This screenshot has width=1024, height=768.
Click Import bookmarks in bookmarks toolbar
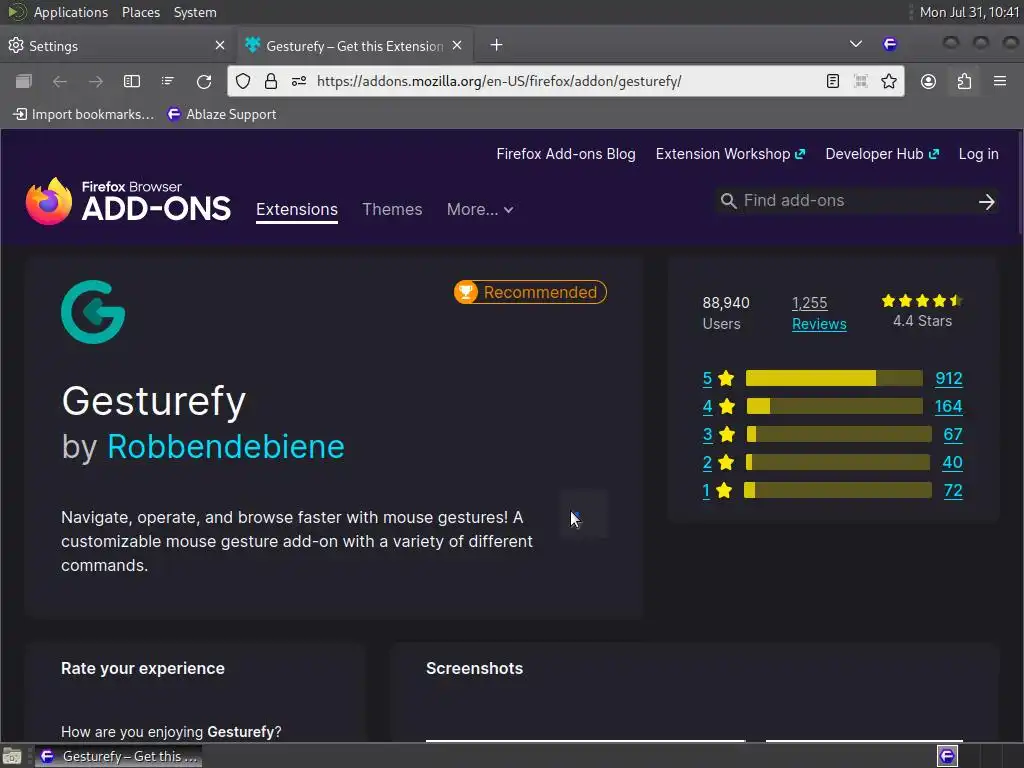point(84,114)
